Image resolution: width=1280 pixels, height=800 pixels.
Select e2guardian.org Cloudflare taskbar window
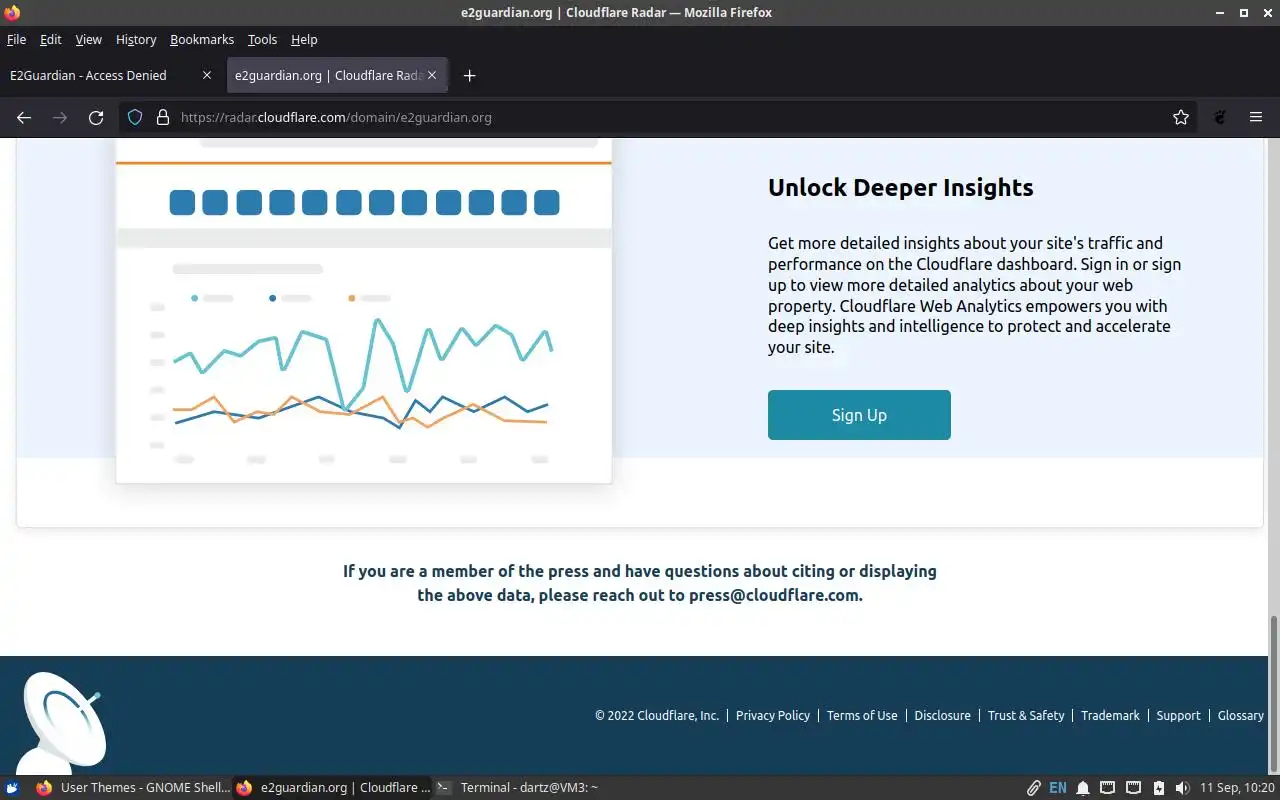(x=332, y=788)
